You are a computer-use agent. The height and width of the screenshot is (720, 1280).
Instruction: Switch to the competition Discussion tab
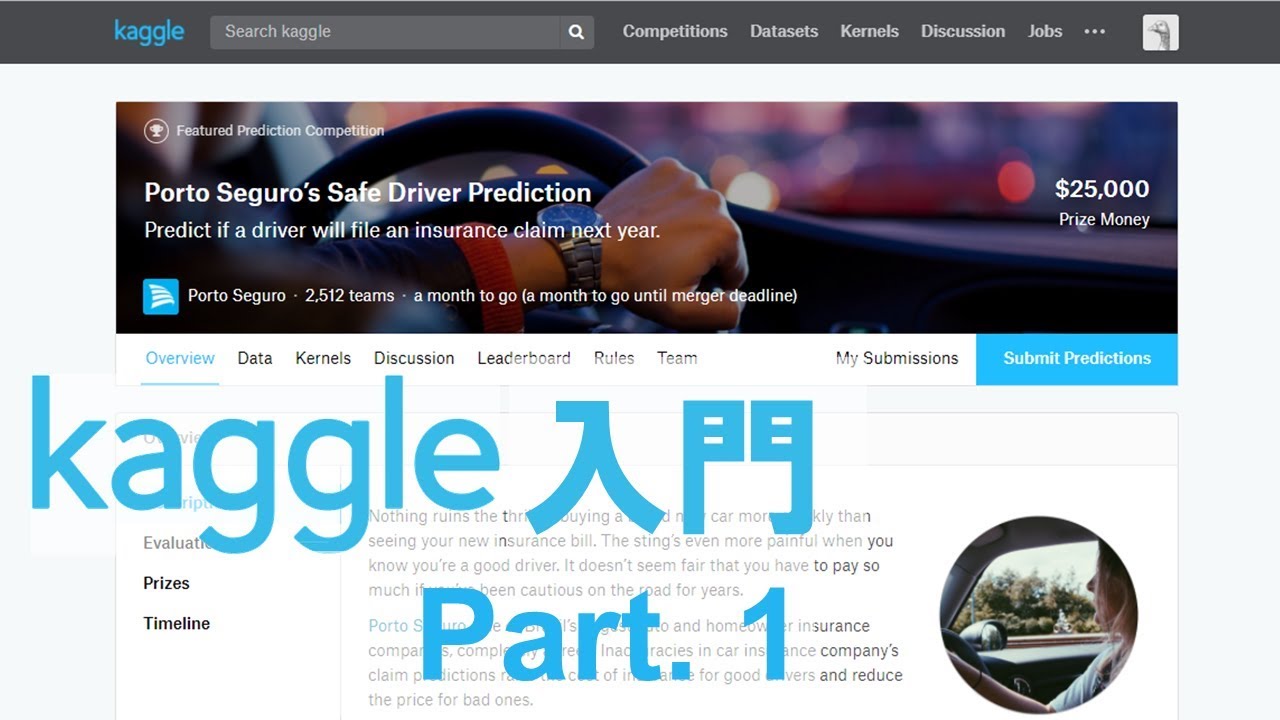414,358
